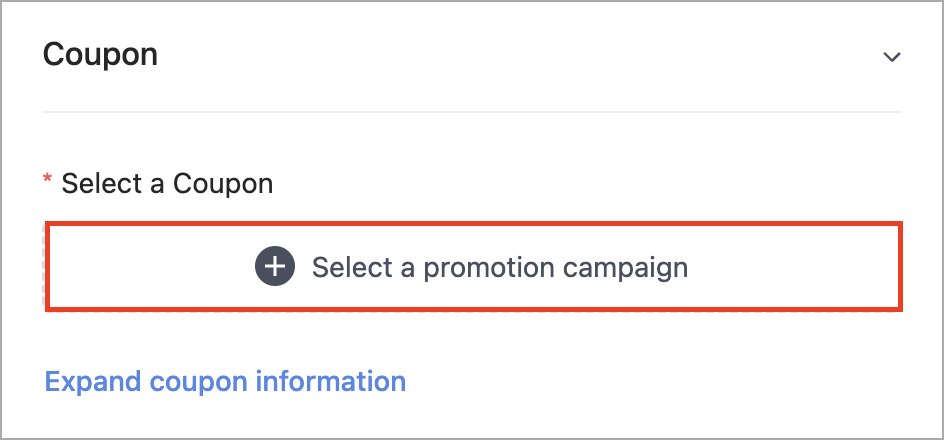The image size is (944, 440).
Task: Click the Select a Coupon field label
Action: coord(167,184)
